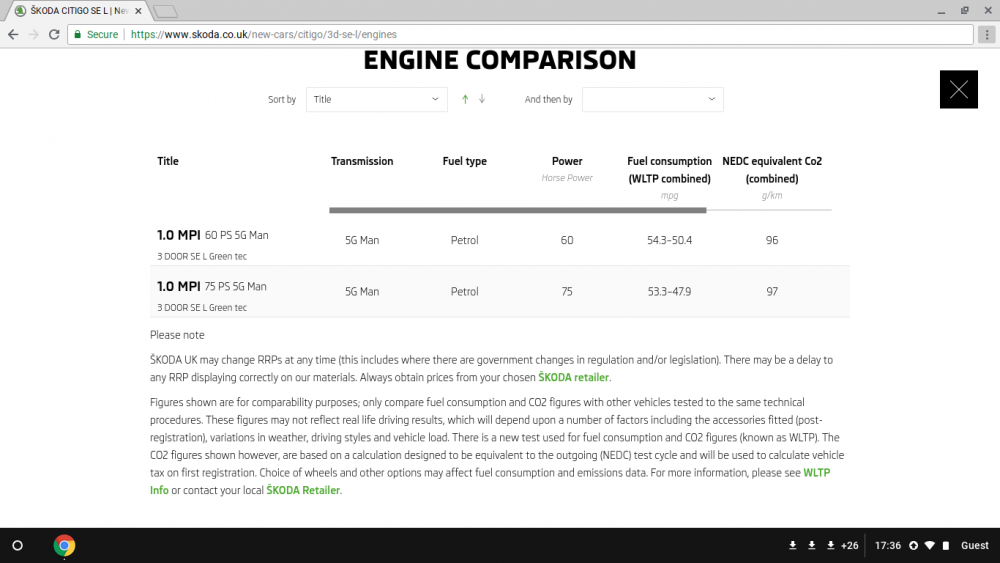Reload the page with refresh icon
Viewport: 1000px width, 563px height.
click(54, 34)
